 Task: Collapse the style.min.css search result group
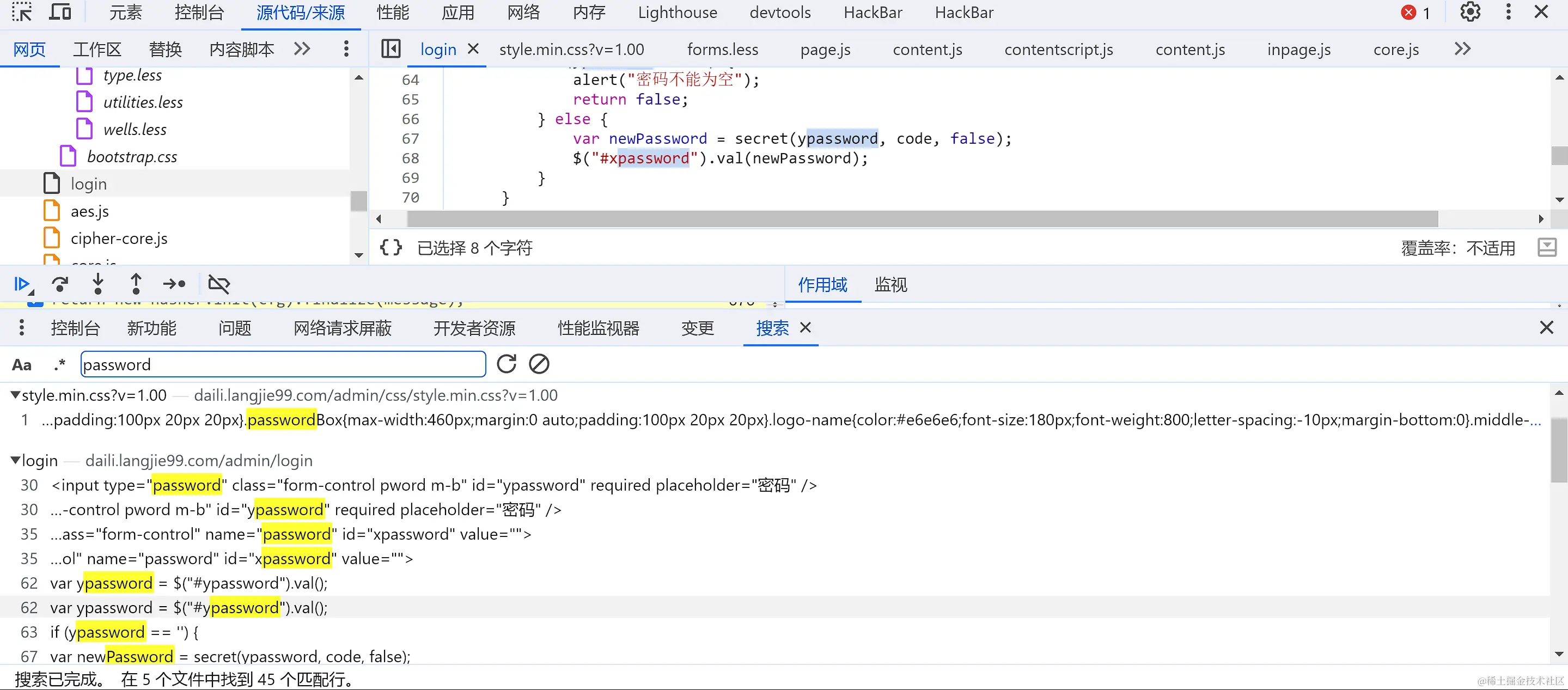(x=15, y=394)
